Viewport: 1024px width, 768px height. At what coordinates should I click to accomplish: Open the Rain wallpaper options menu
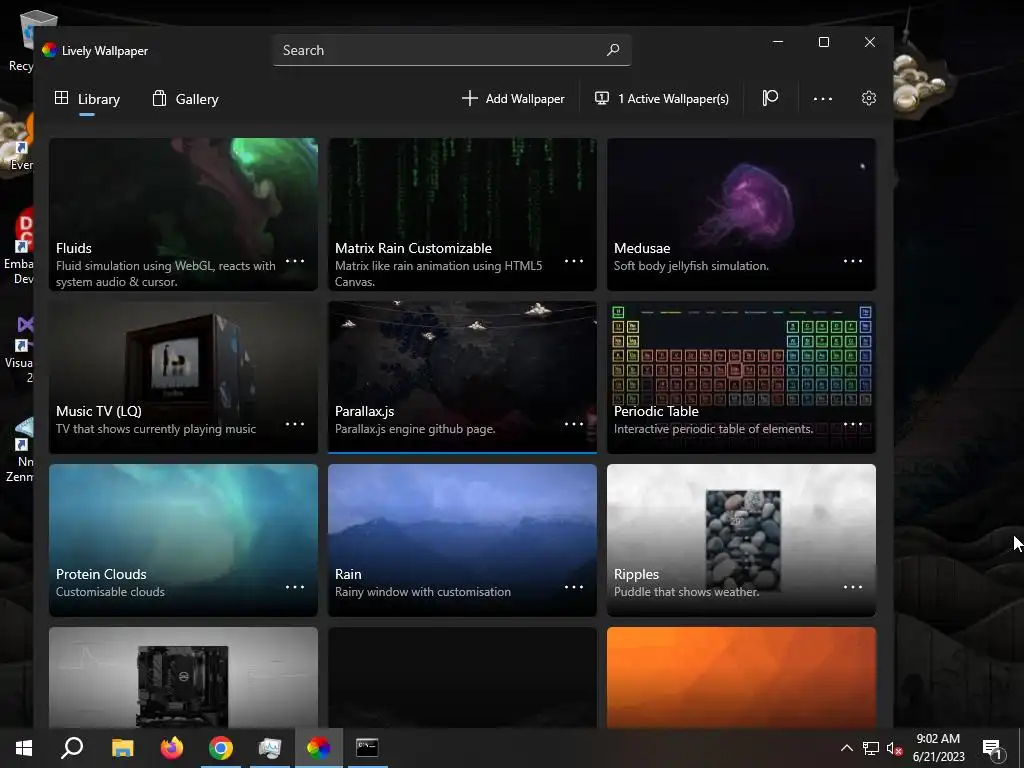574,586
